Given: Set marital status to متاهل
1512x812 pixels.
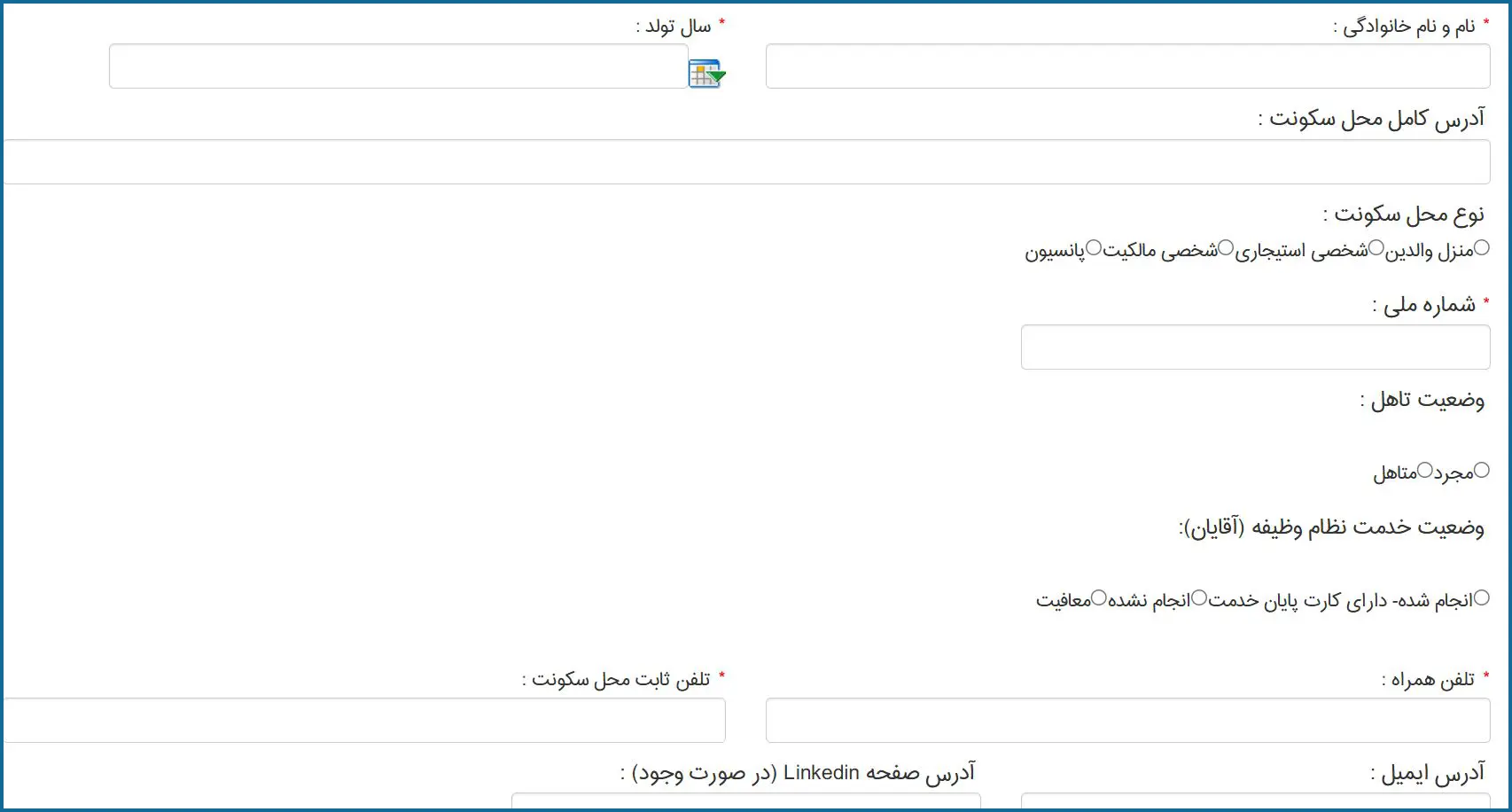Looking at the screenshot, I should [x=1425, y=471].
